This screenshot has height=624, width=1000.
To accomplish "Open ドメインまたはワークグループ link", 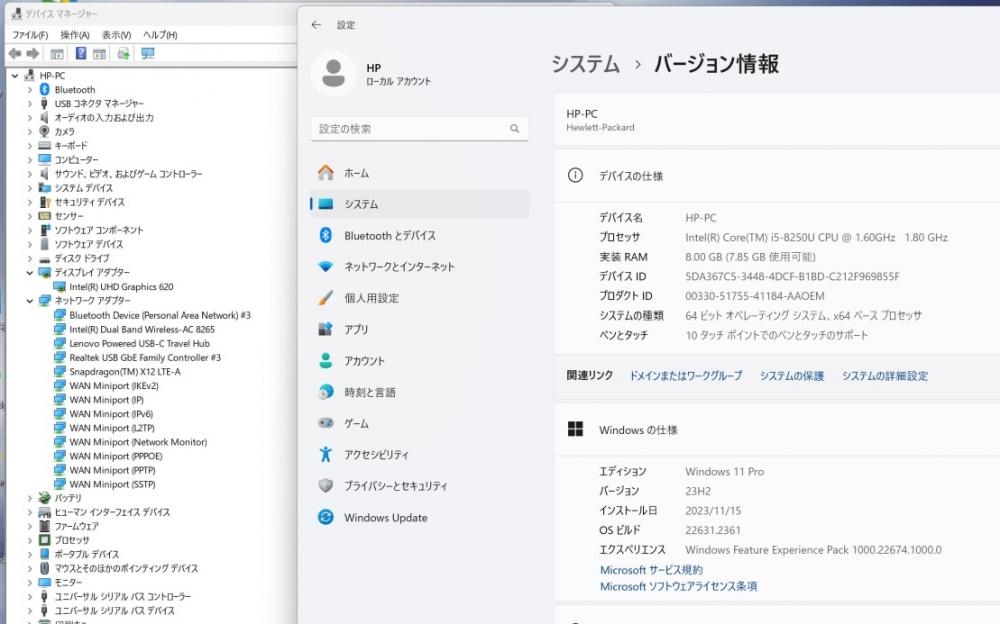I will (686, 376).
